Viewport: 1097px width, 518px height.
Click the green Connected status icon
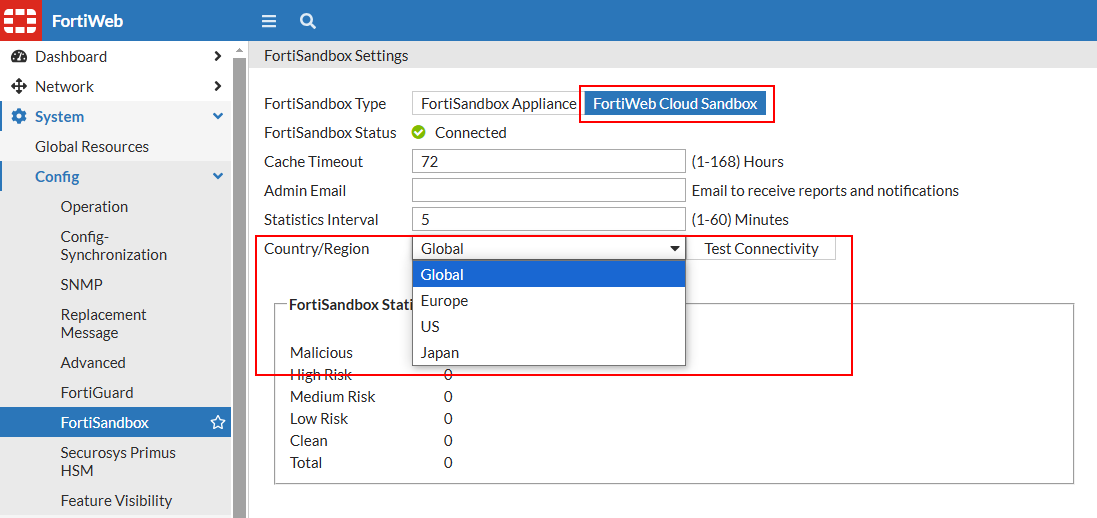pyautogui.click(x=419, y=132)
